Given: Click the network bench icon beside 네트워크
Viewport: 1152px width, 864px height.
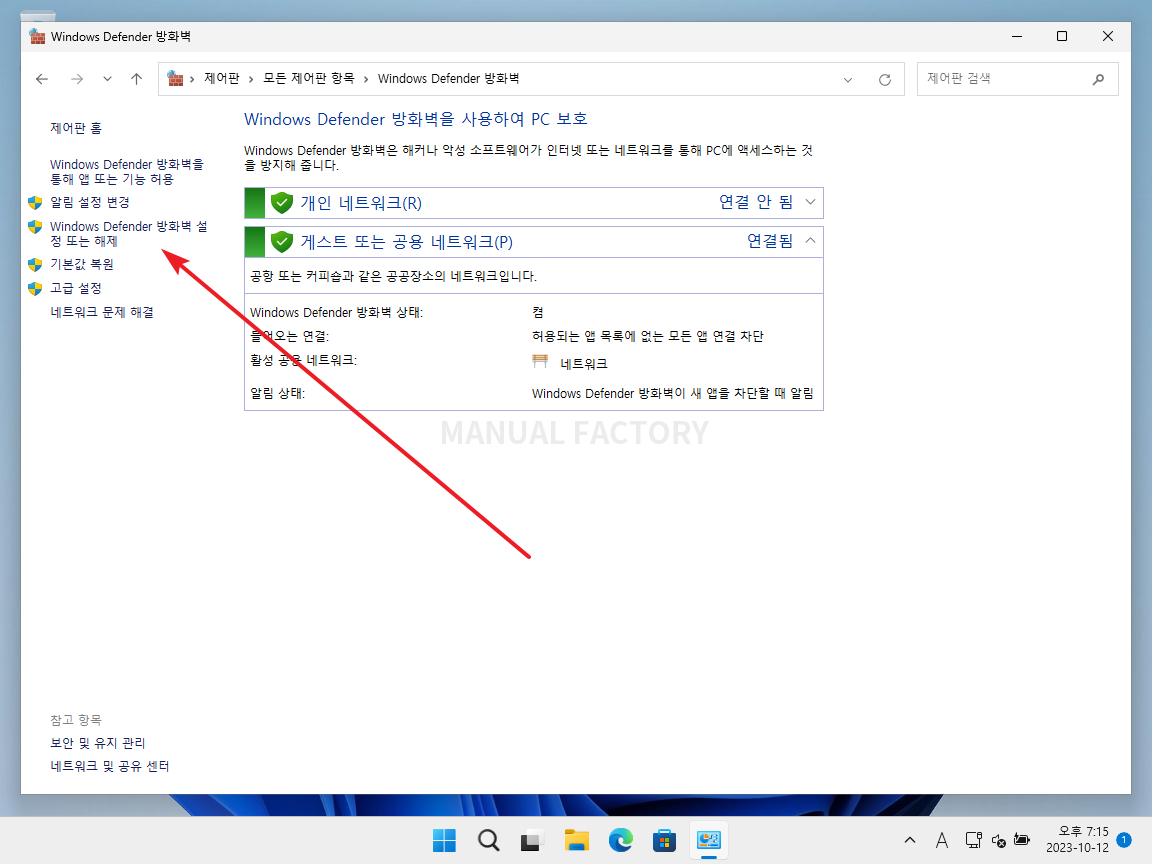Looking at the screenshot, I should pos(540,361).
